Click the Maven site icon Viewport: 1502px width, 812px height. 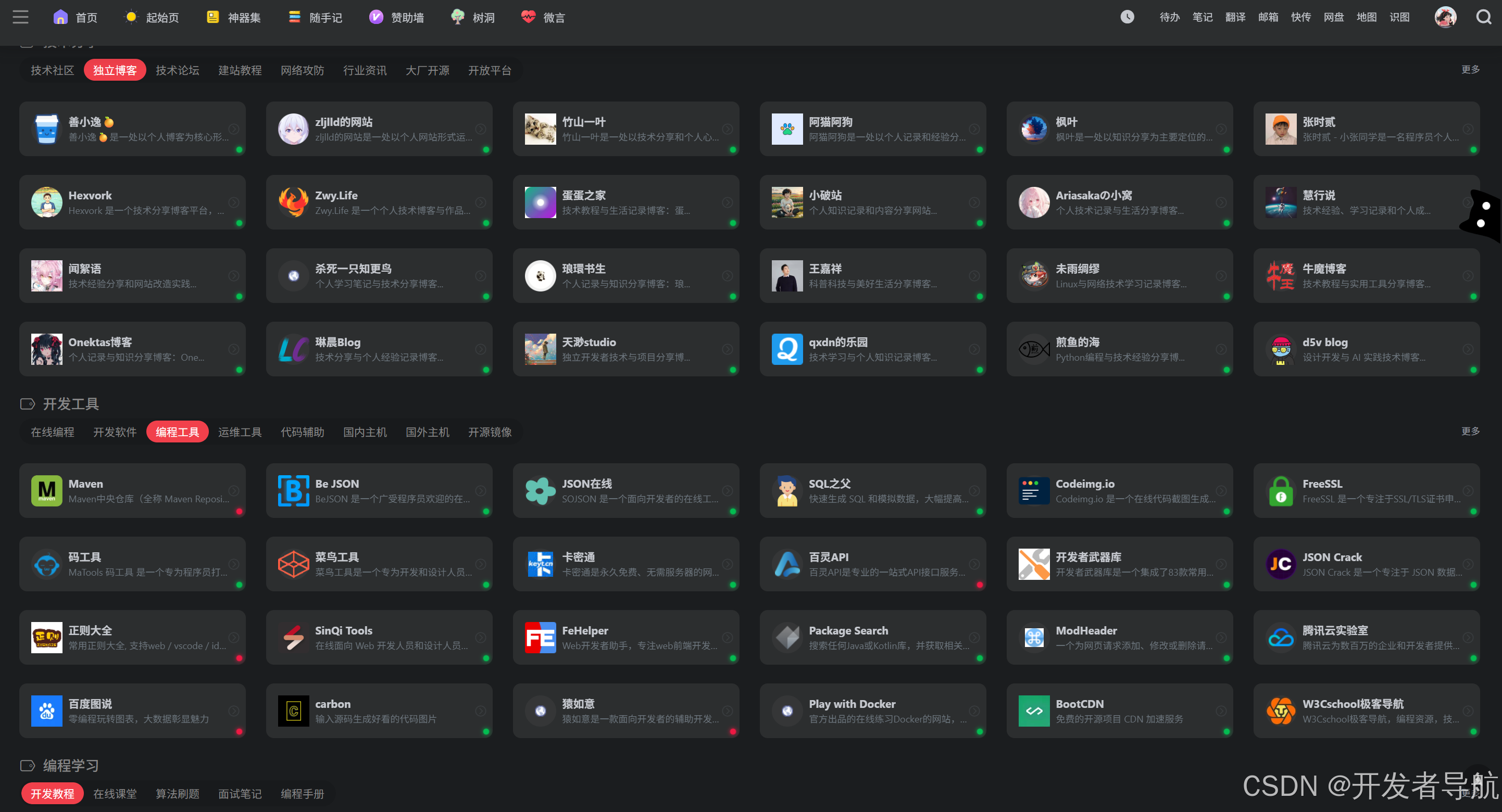click(47, 491)
